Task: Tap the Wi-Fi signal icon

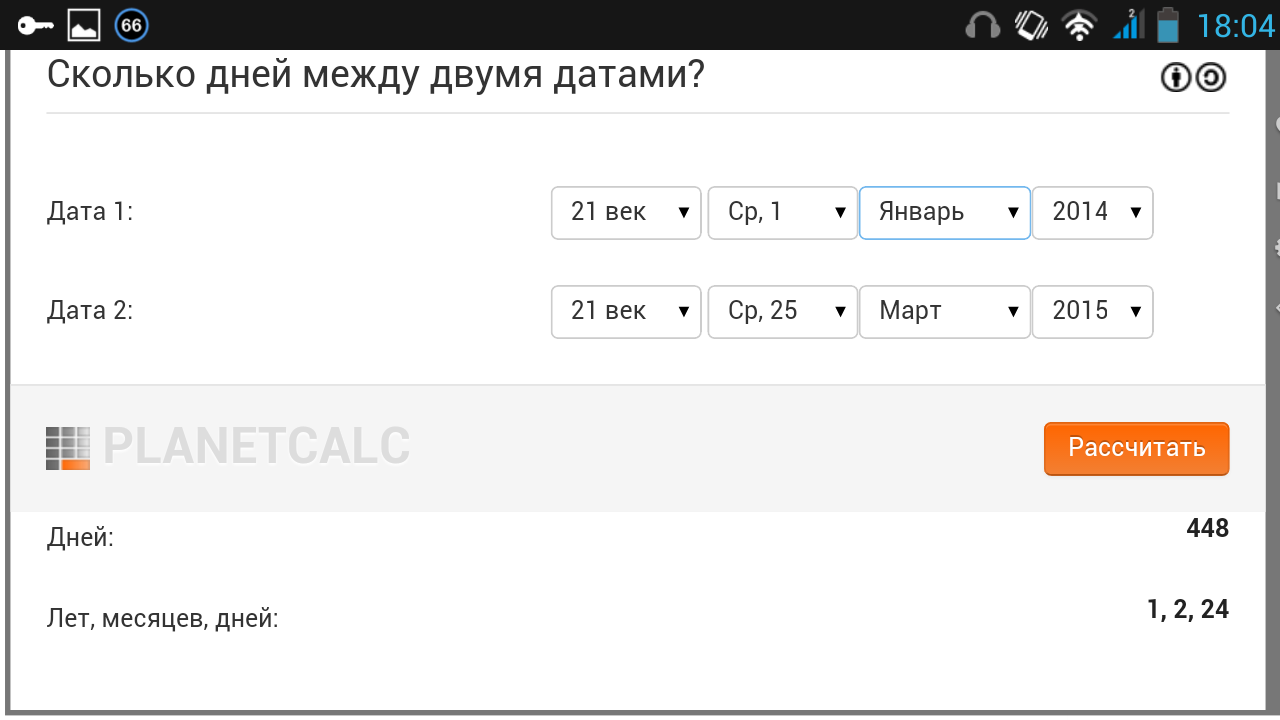Action: tap(1079, 25)
